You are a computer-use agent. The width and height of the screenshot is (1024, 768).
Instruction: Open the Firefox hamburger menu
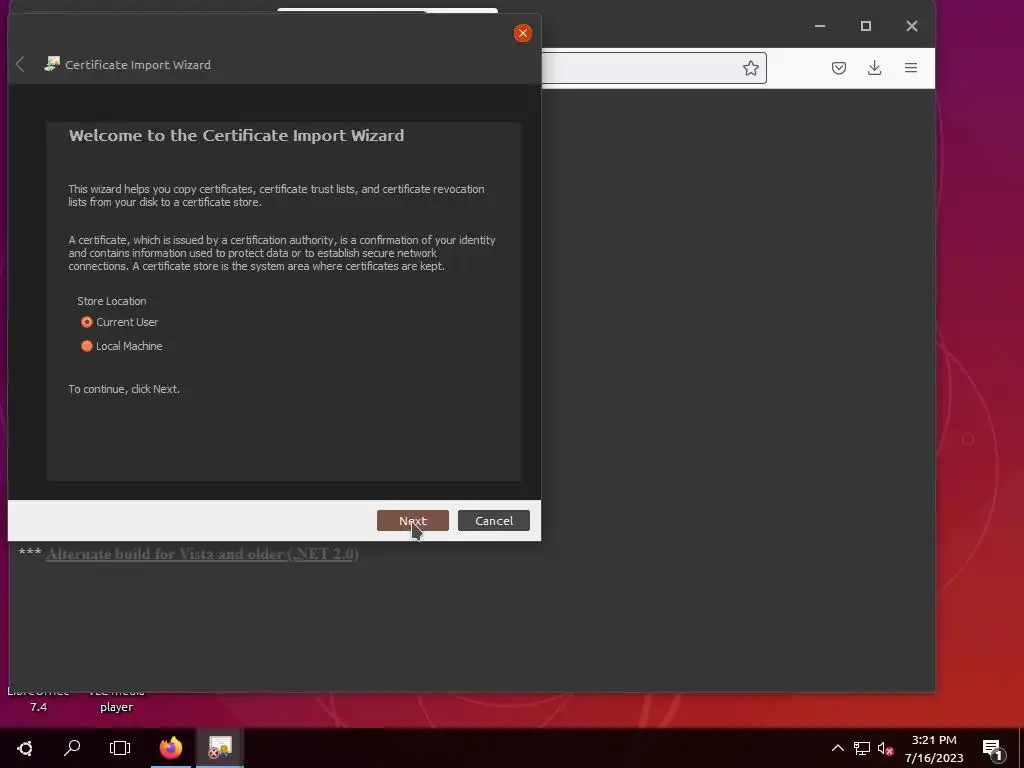[910, 68]
